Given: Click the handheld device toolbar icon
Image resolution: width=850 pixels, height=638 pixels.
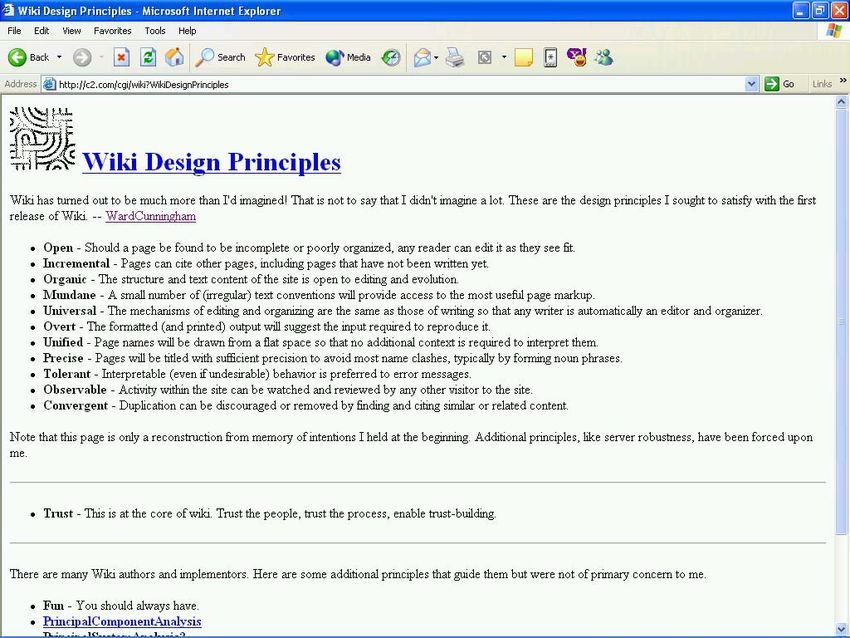Looking at the screenshot, I should (x=550, y=57).
